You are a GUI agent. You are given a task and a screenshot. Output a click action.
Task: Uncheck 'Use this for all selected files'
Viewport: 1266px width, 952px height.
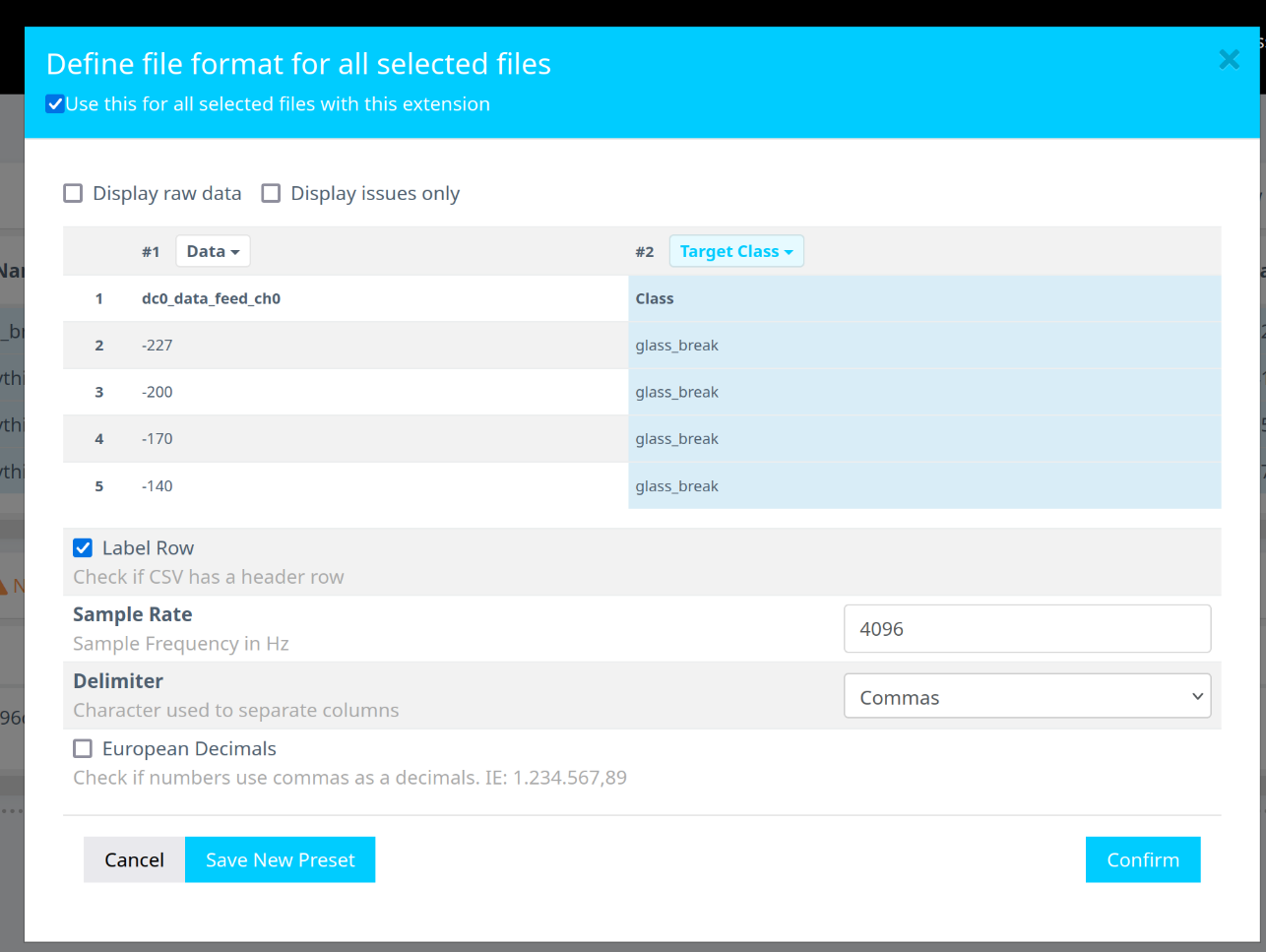coord(56,104)
